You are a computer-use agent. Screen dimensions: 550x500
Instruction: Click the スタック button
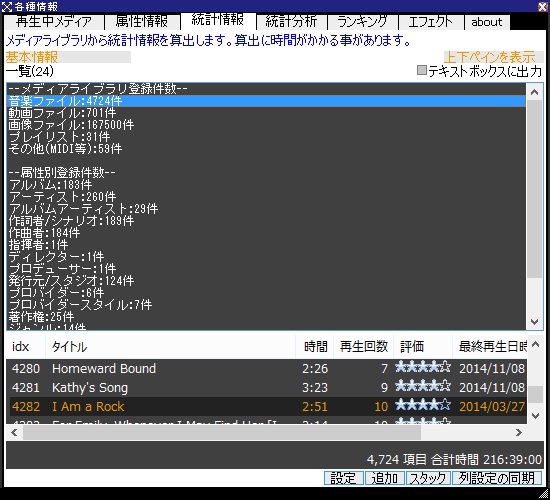(428, 478)
